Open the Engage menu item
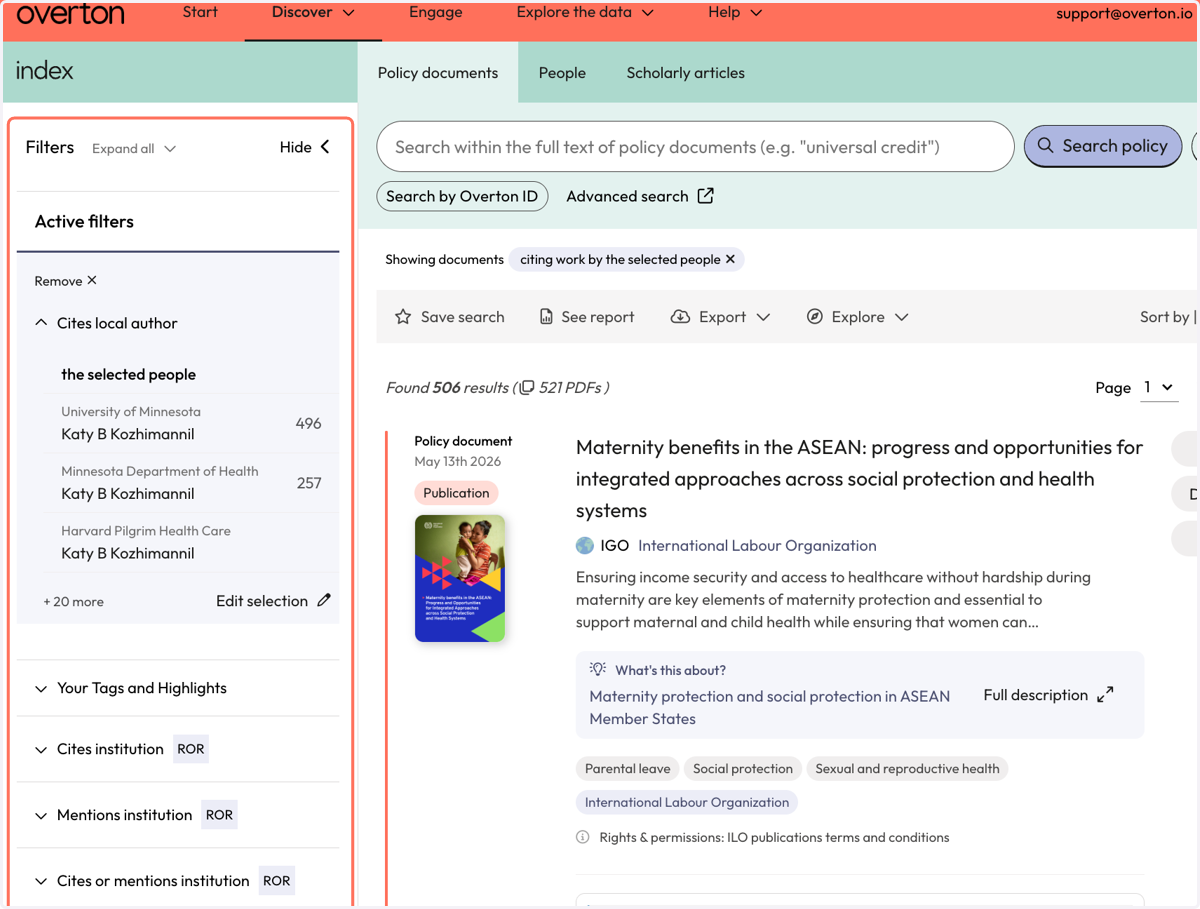 pyautogui.click(x=436, y=13)
